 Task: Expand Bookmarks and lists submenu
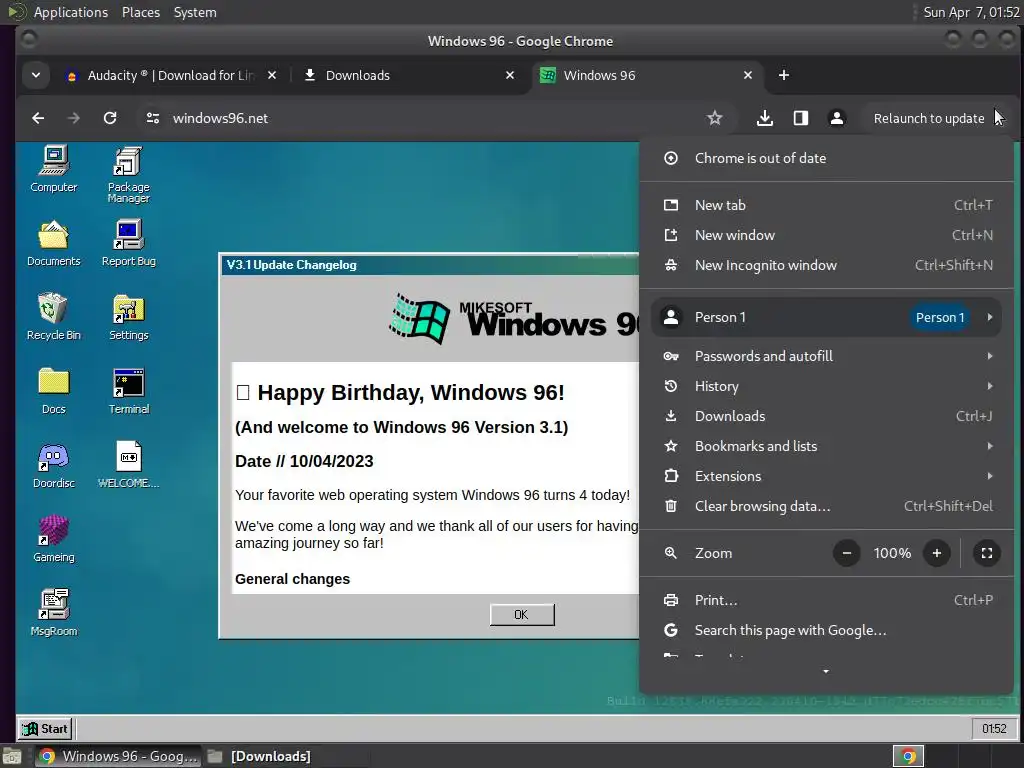point(825,446)
